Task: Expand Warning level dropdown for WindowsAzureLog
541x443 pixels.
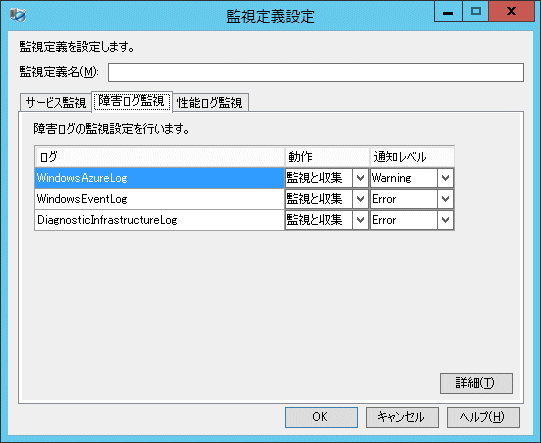Action: (445, 178)
